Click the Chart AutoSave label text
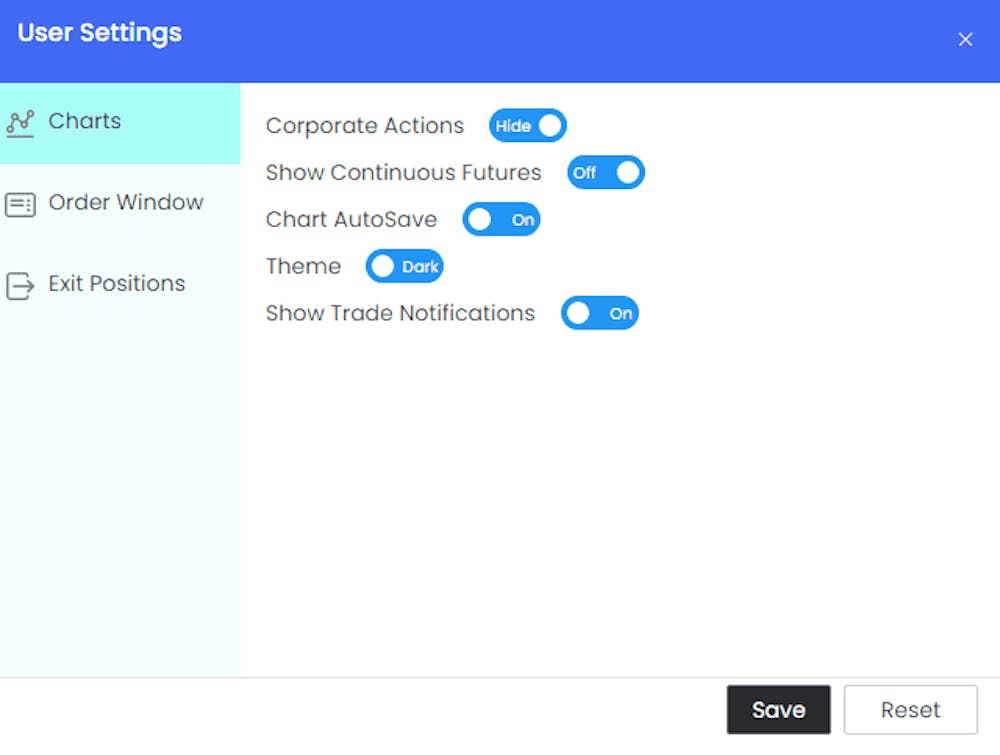 click(351, 220)
